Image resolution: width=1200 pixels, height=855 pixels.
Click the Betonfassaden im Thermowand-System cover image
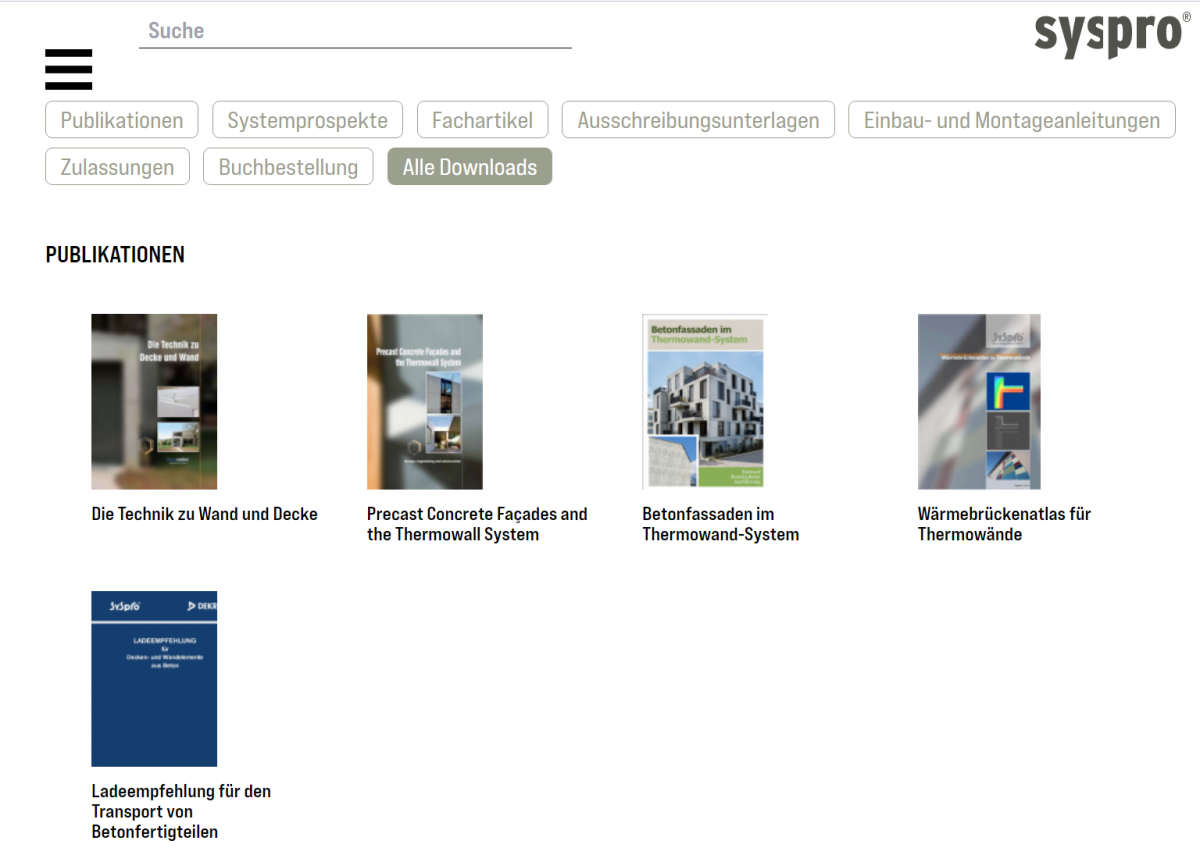[704, 401]
